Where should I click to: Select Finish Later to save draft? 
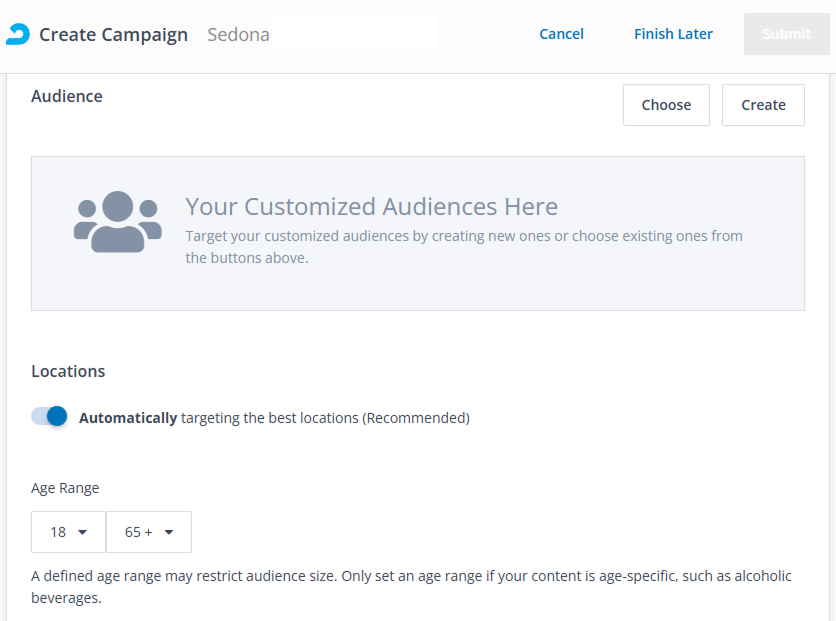pos(673,34)
